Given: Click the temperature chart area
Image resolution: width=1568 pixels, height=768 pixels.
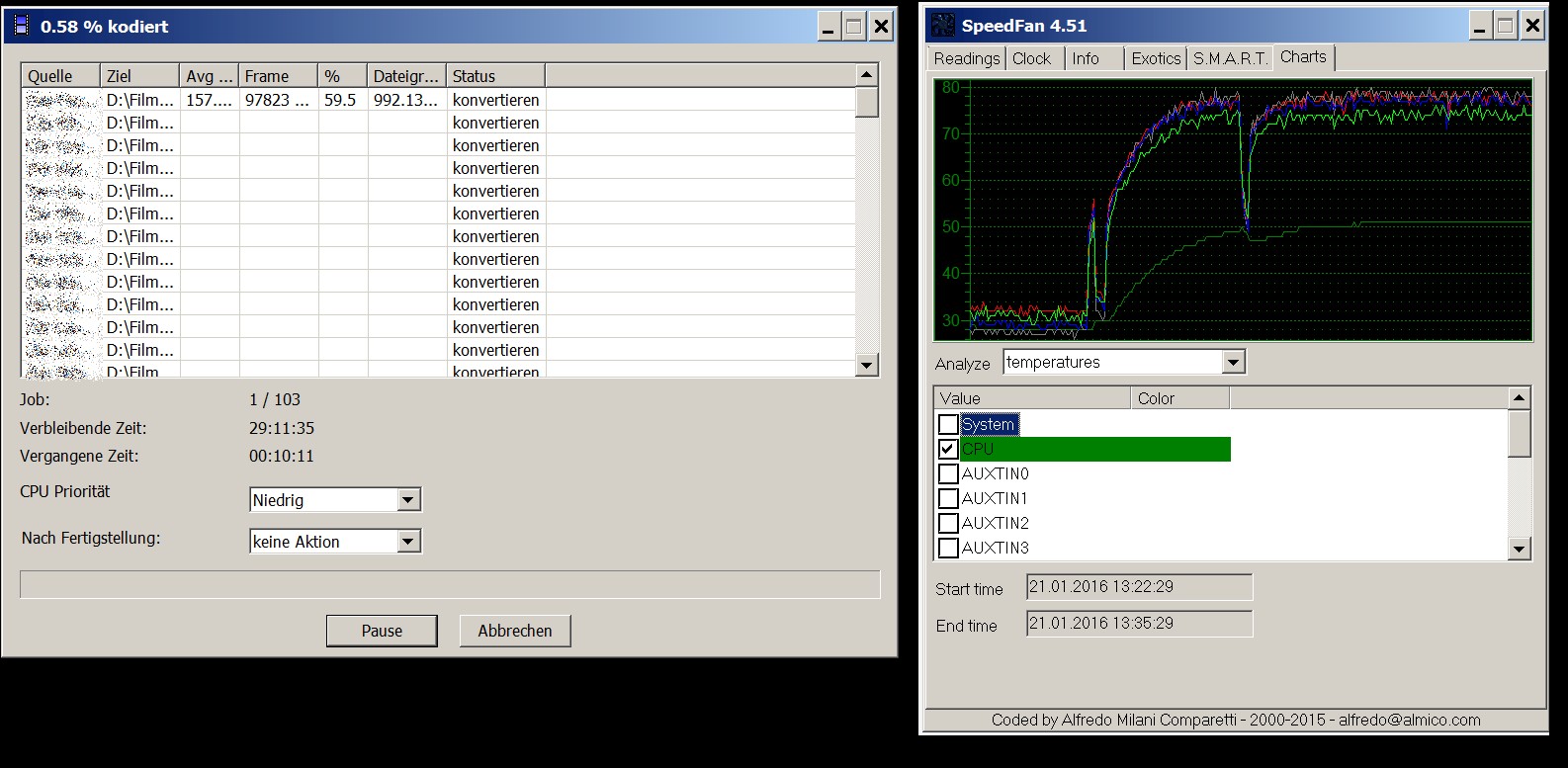Looking at the screenshot, I should coord(1233,210).
